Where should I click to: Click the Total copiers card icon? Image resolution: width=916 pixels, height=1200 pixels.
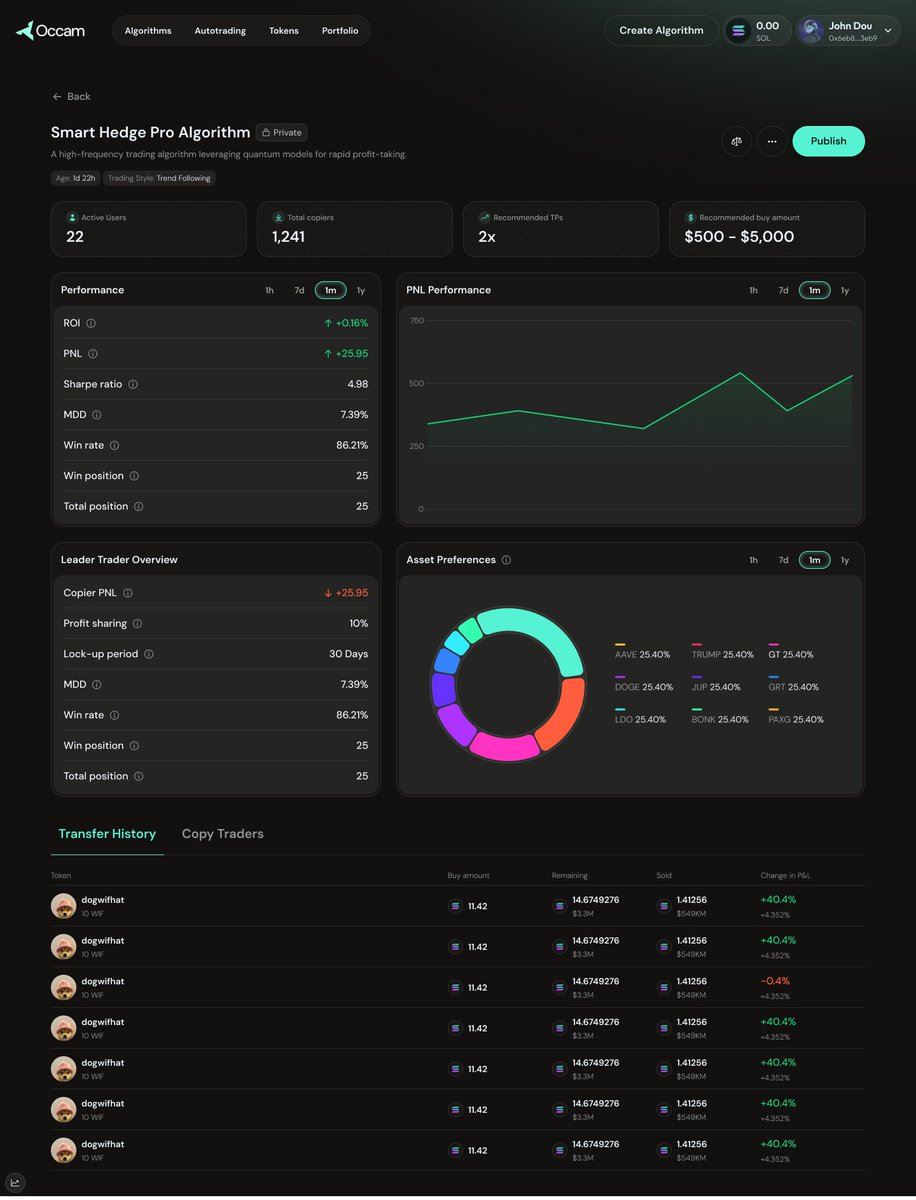[278, 217]
